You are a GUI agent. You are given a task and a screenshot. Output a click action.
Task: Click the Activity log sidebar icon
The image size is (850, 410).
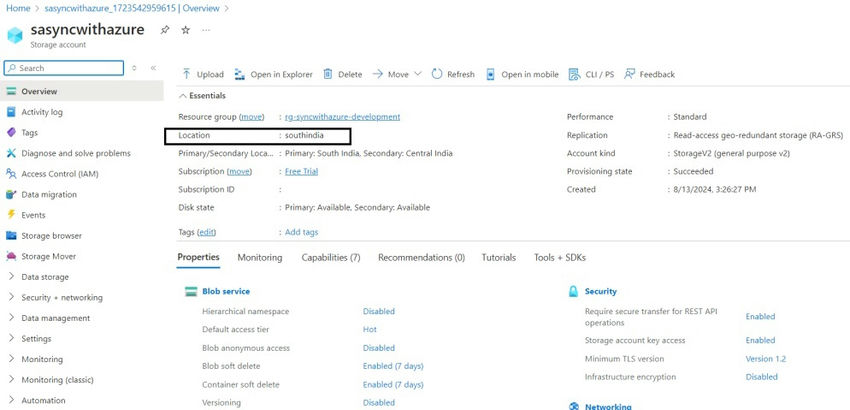pyautogui.click(x=11, y=112)
